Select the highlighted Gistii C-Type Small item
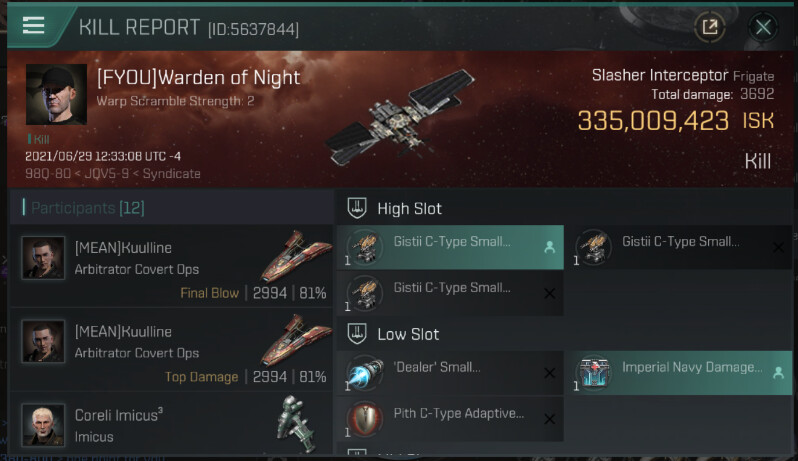The width and height of the screenshot is (798, 461). pos(450,247)
